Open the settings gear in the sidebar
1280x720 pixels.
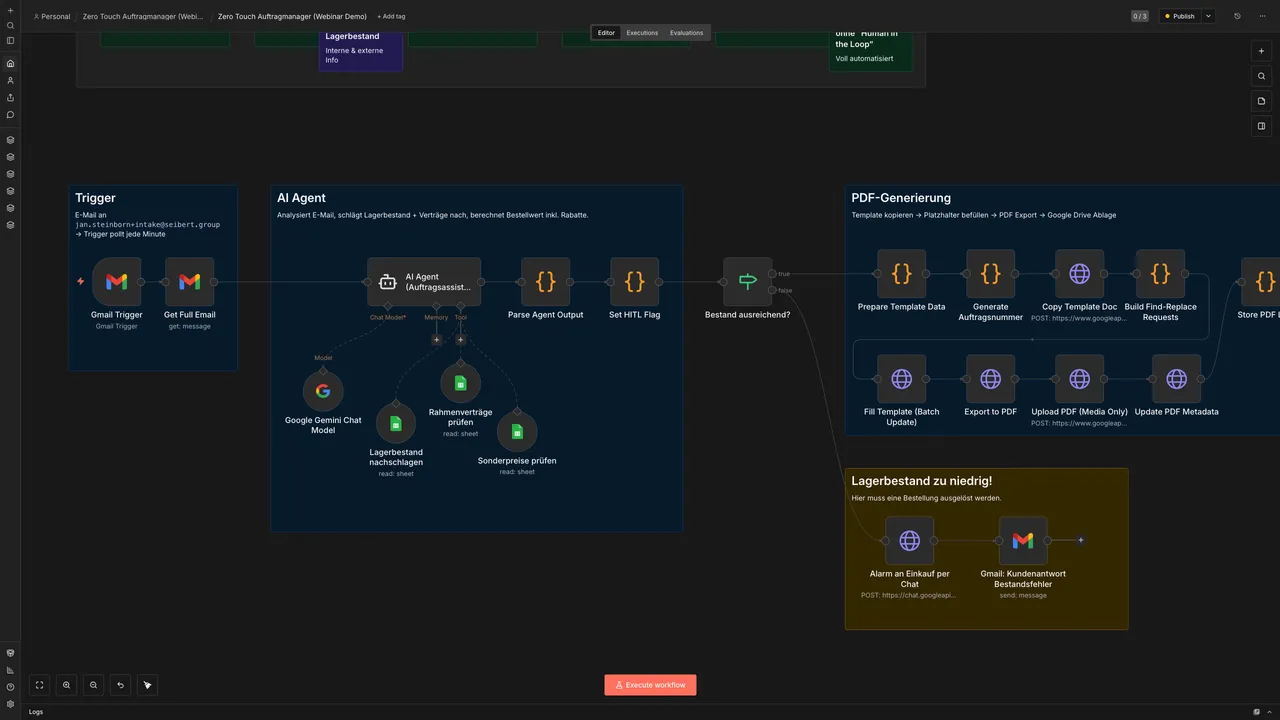10,703
